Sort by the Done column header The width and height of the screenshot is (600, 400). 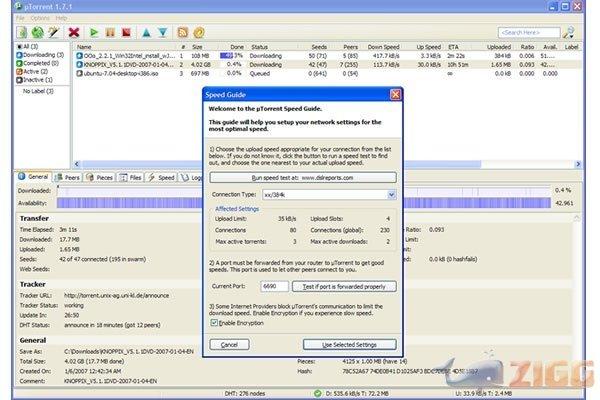[x=237, y=47]
